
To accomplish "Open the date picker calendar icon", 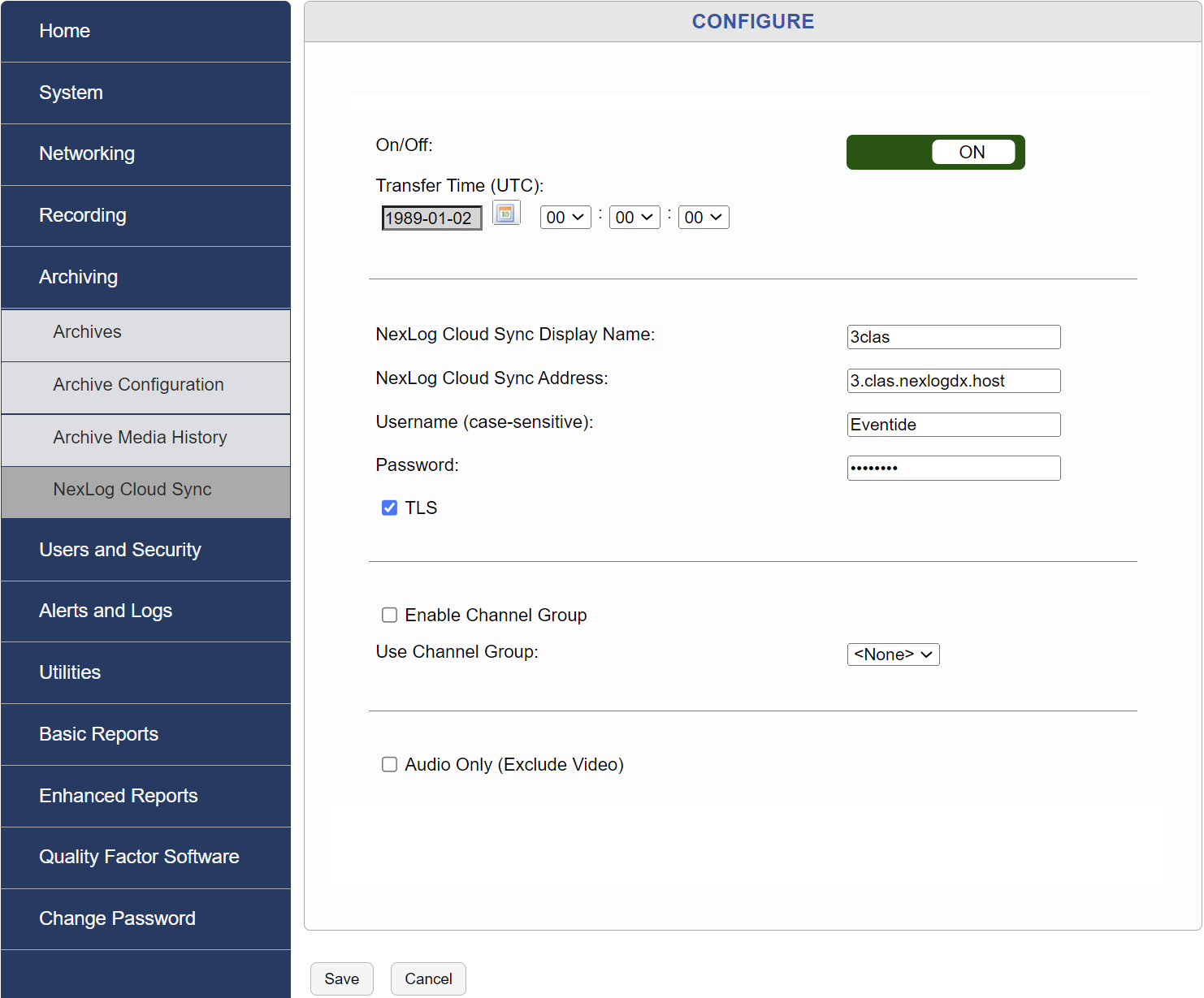I will (505, 213).
